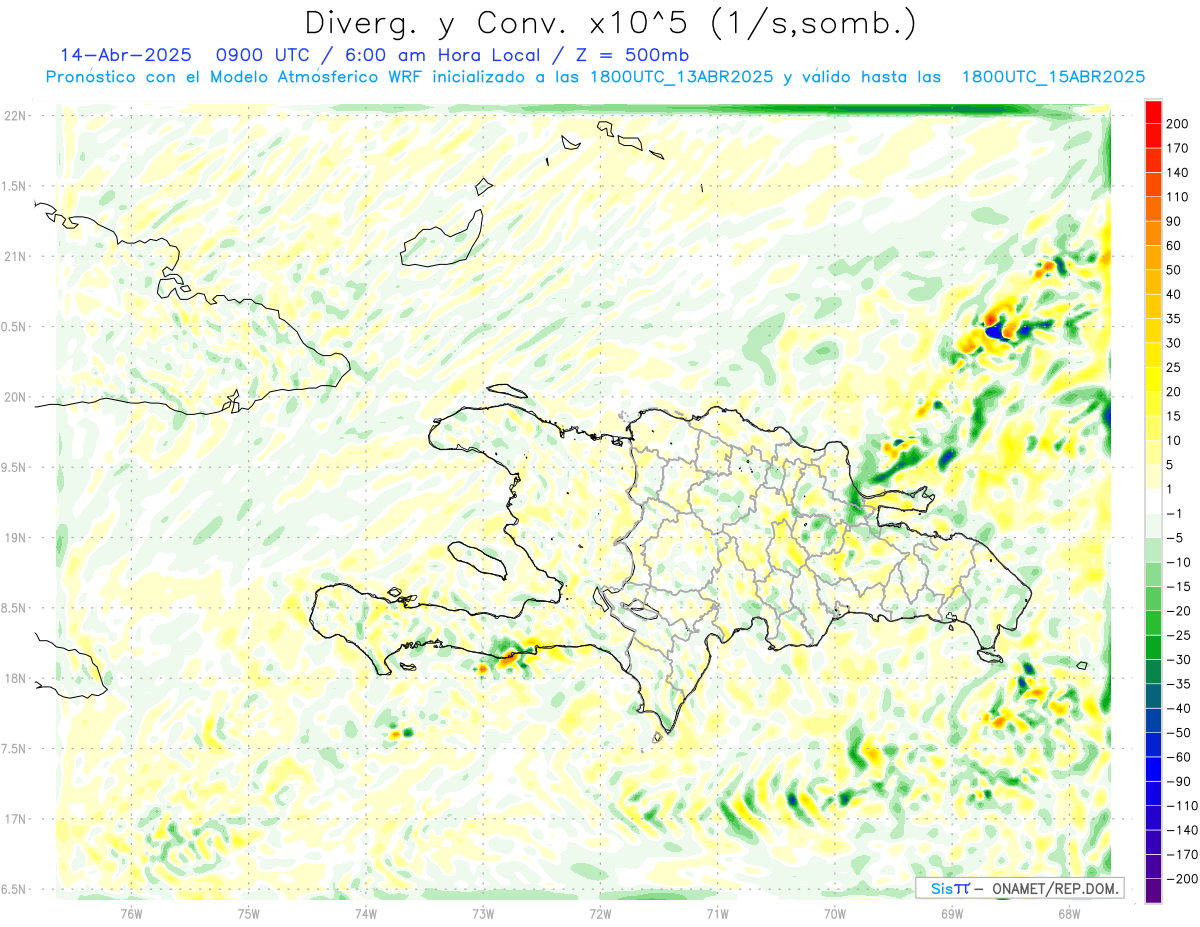Viewport: 1200px width, 927px height.
Task: Click the positive 5 colorbar label
Action: (1170, 465)
